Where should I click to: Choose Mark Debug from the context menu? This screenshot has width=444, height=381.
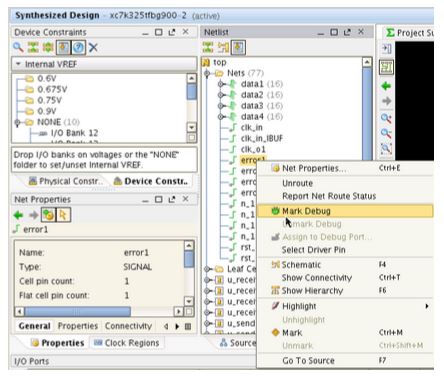[x=345, y=211]
